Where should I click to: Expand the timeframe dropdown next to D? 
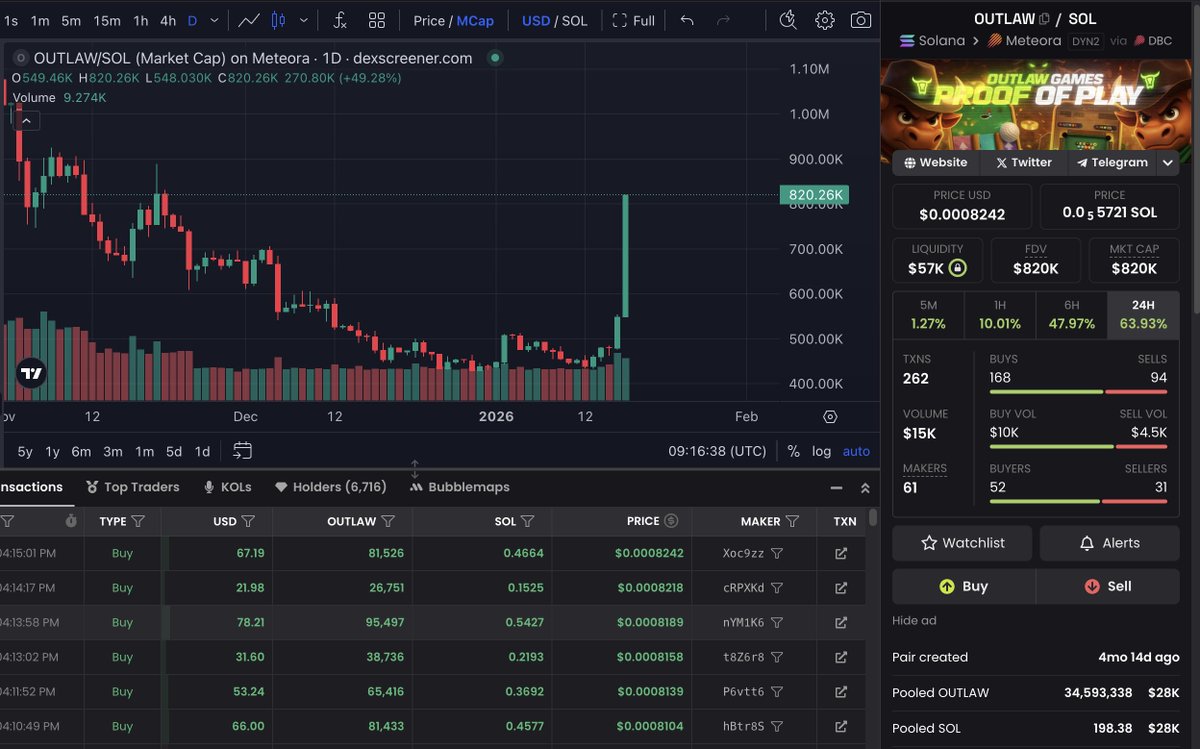coord(214,20)
